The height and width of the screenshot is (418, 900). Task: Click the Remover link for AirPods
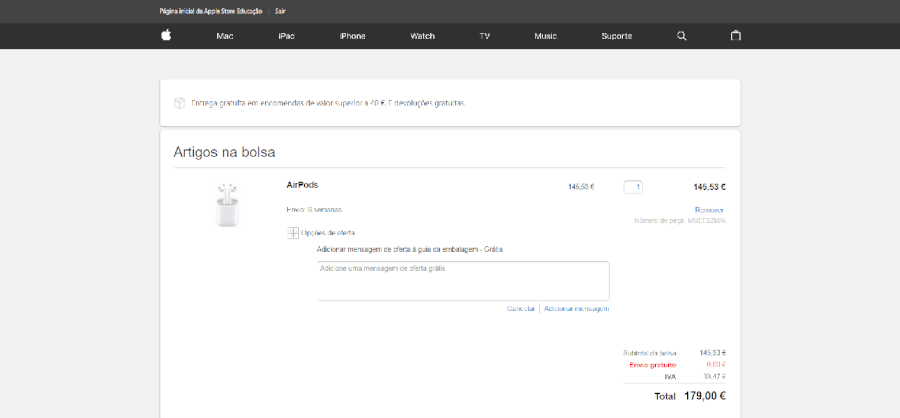[709, 210]
